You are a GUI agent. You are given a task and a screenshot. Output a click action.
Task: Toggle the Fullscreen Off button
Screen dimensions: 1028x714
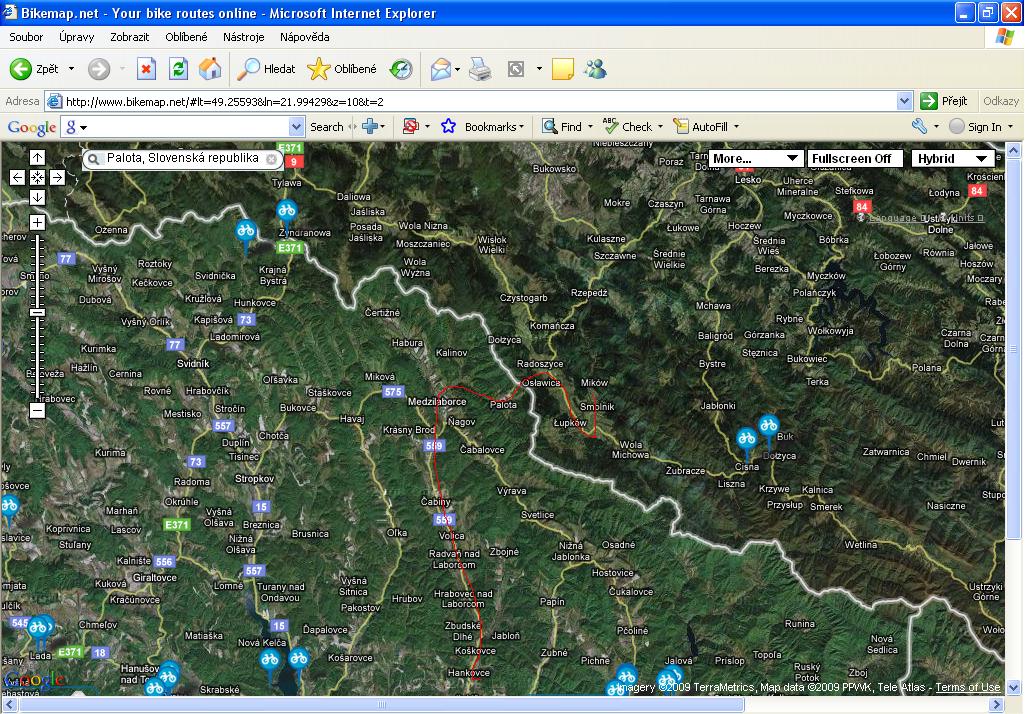pyautogui.click(x=852, y=158)
